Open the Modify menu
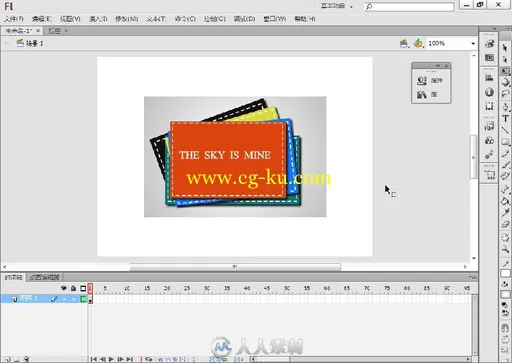The image size is (512, 363). (126, 19)
